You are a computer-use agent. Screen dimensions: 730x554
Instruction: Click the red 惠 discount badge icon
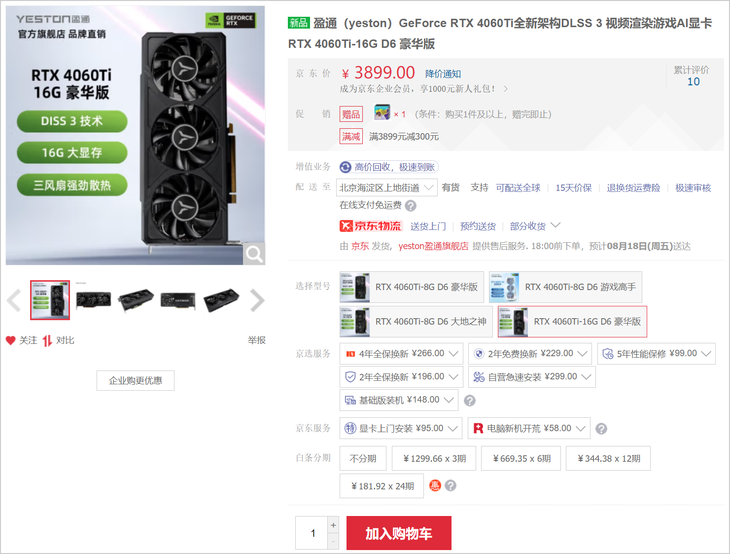click(x=435, y=486)
